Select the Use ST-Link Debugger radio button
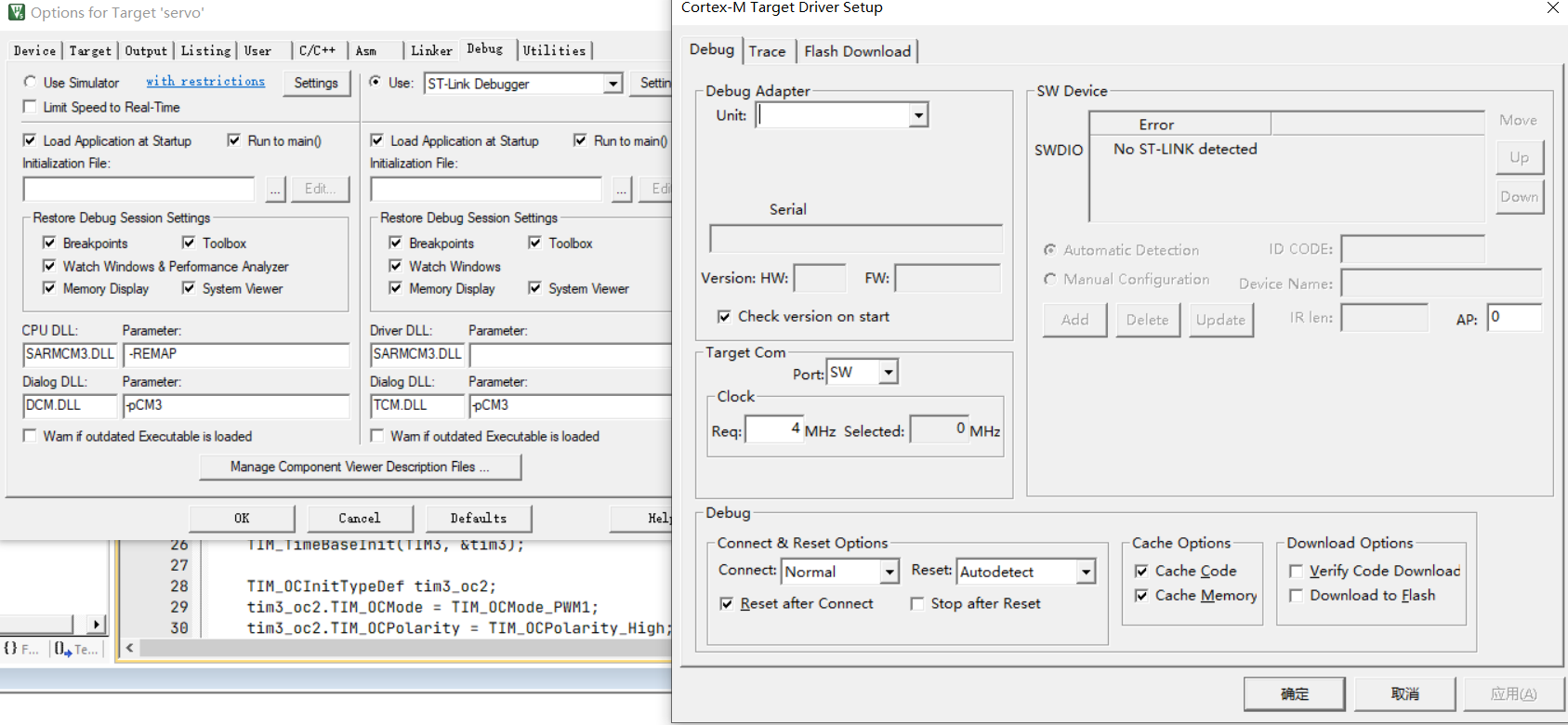 pos(376,82)
